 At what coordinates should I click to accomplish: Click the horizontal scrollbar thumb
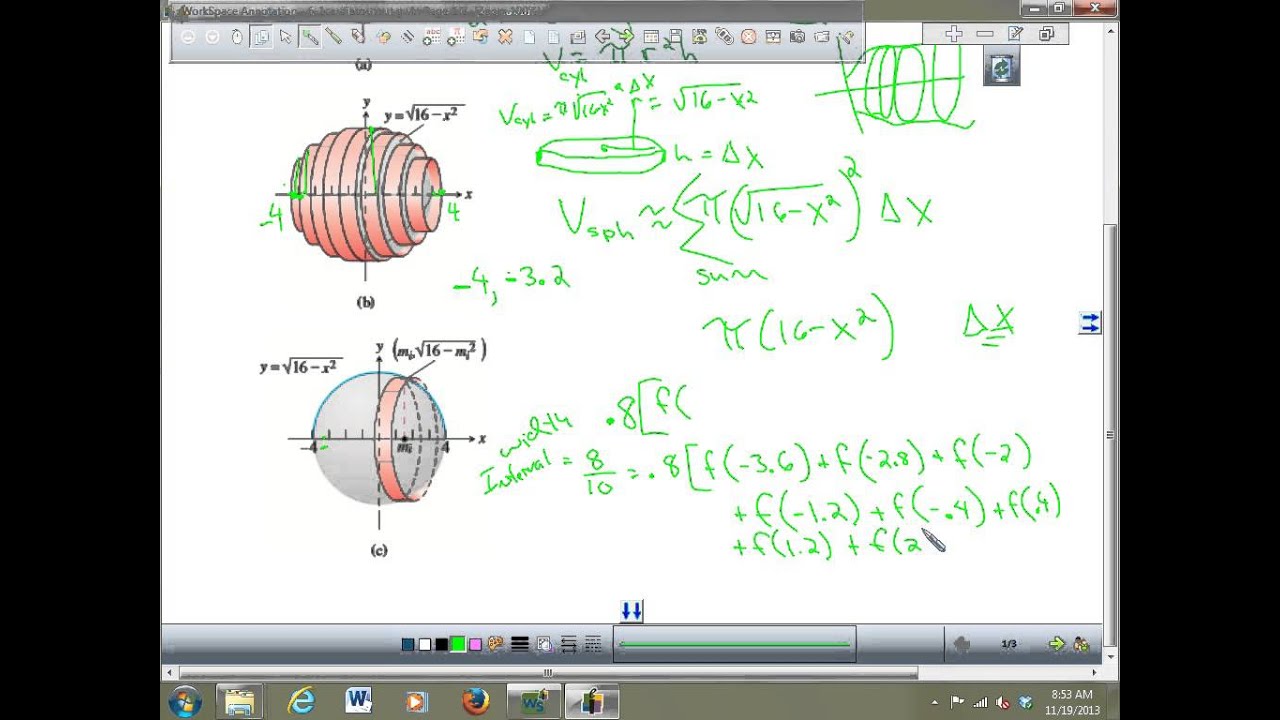(x=548, y=673)
